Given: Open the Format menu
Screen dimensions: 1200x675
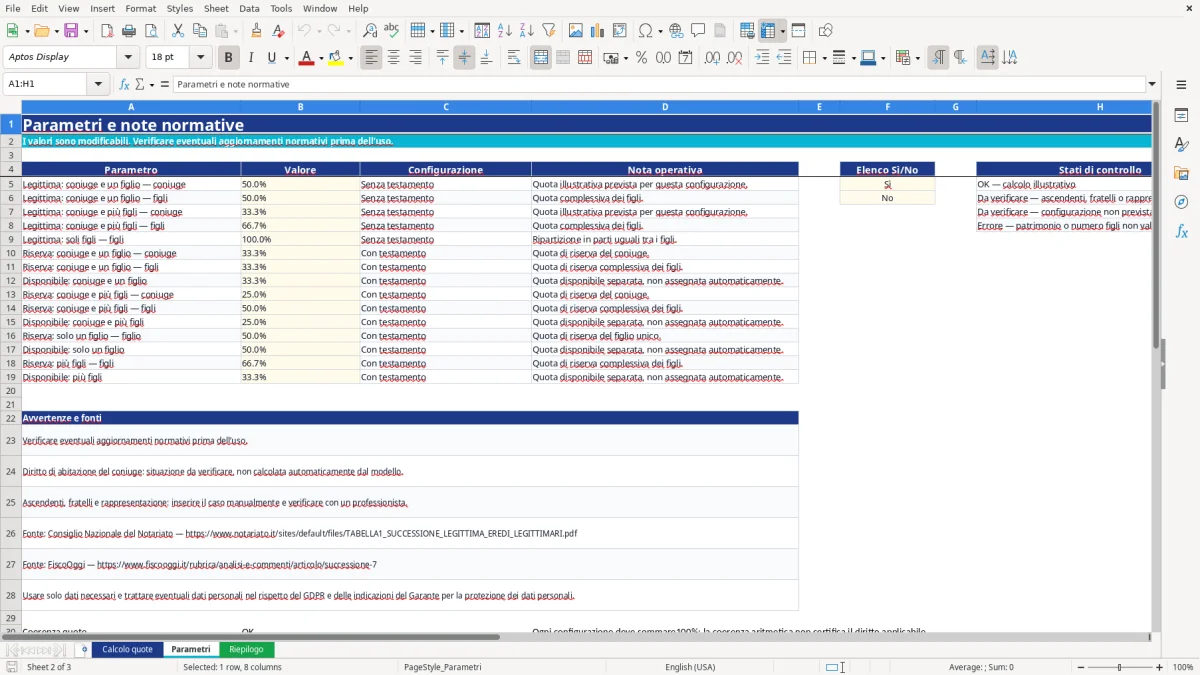Looking at the screenshot, I should click(140, 8).
